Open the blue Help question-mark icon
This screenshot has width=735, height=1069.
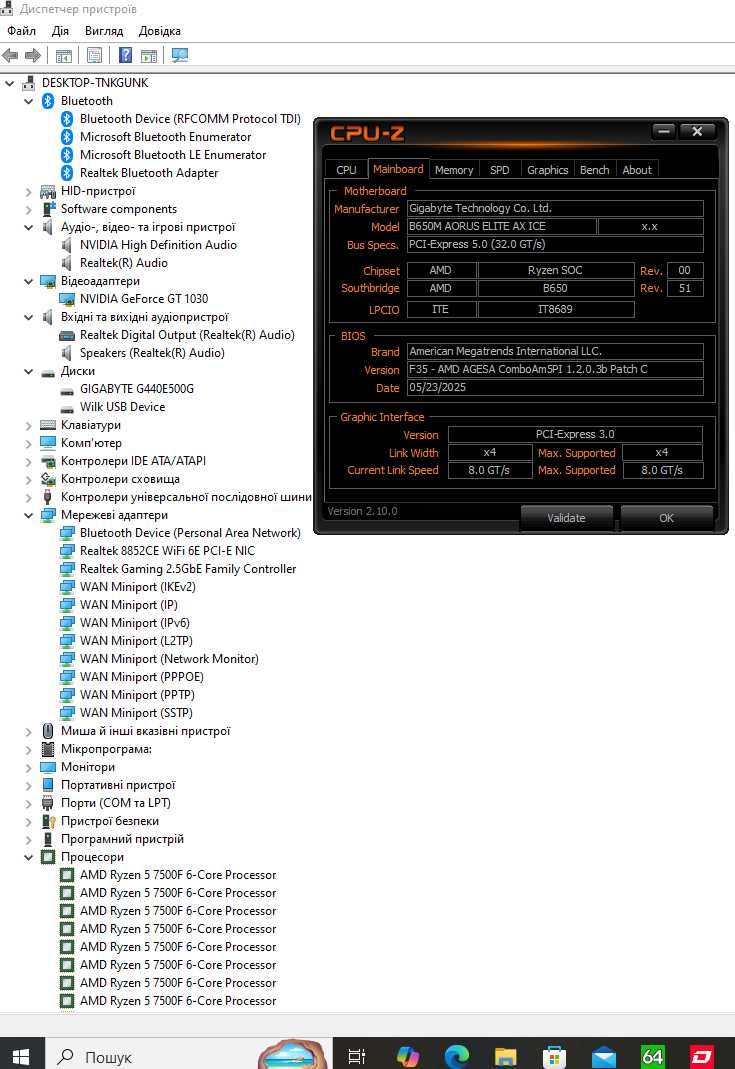click(125, 55)
